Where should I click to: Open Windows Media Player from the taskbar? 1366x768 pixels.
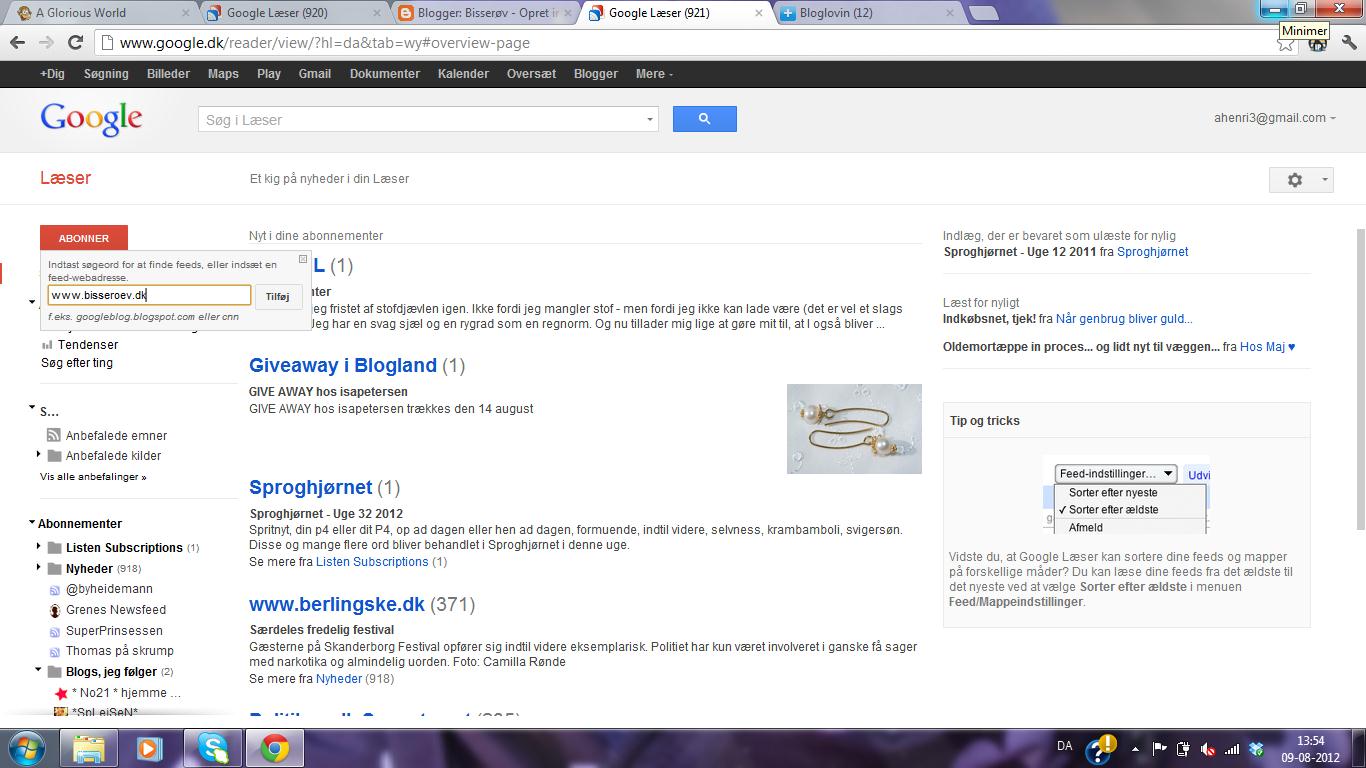(x=149, y=748)
